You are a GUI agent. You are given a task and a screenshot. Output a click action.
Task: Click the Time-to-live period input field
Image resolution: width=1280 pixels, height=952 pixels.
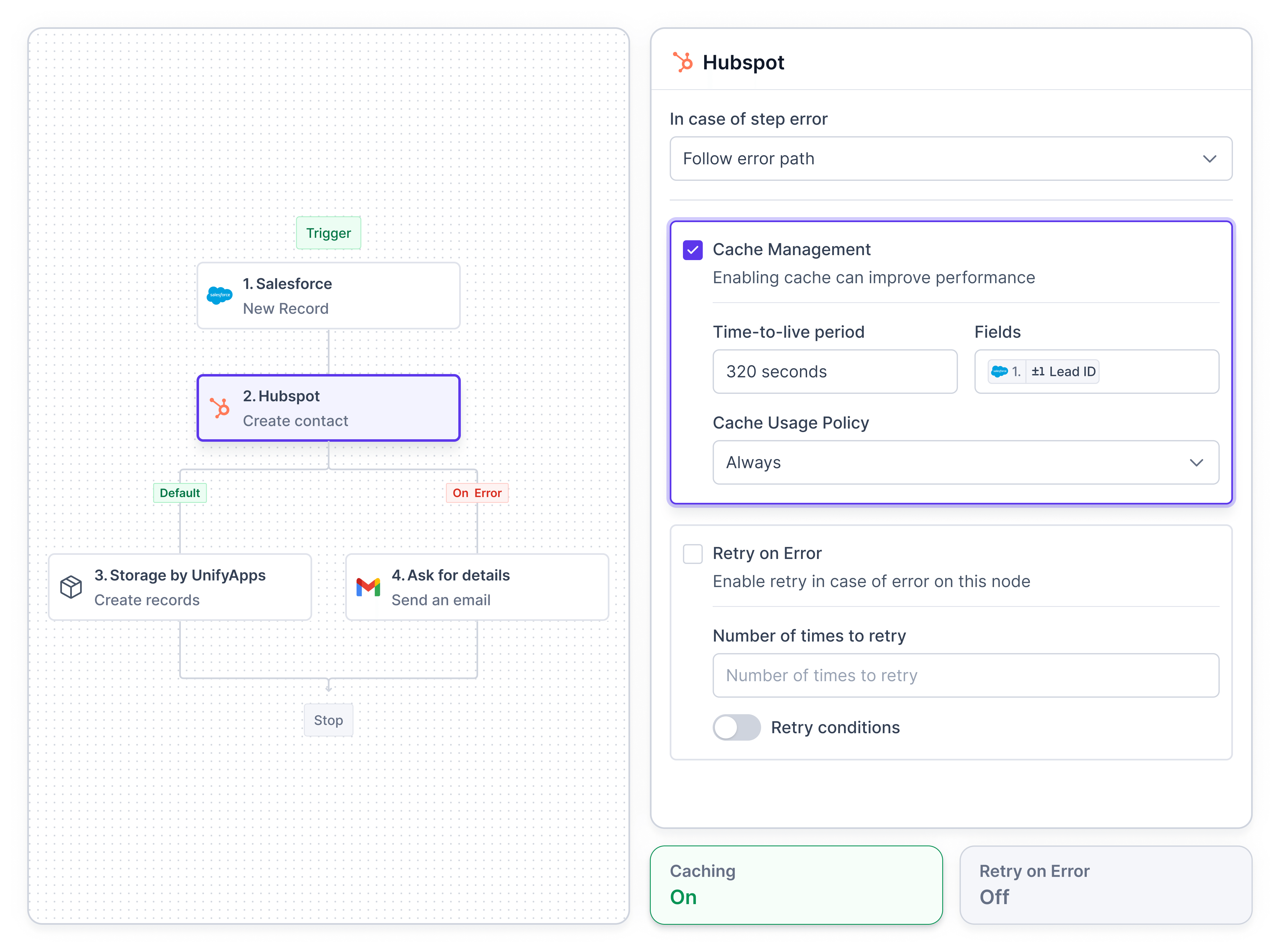[x=836, y=371]
